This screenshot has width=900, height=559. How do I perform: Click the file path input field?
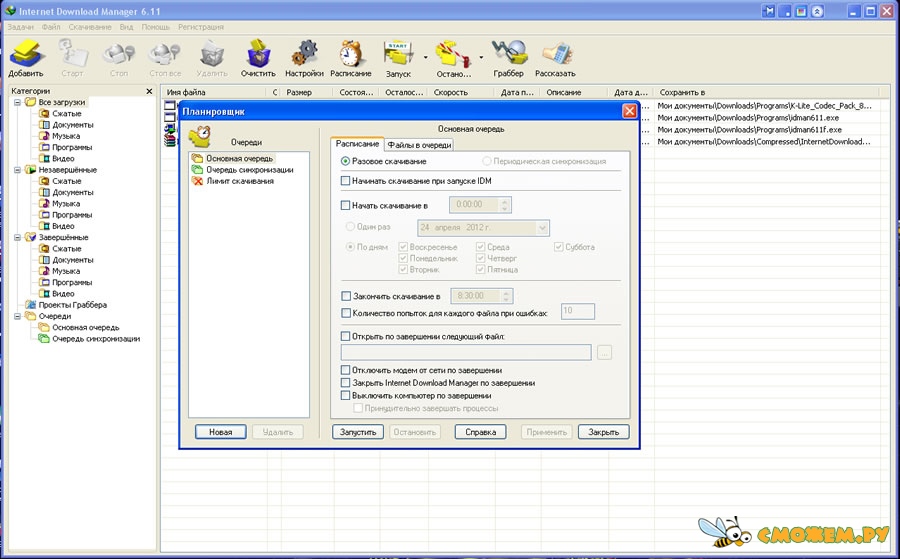coord(466,352)
